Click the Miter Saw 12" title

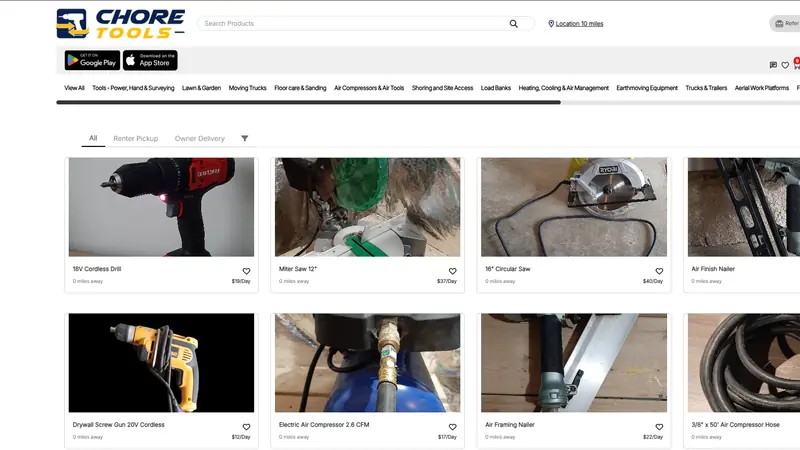(x=298, y=269)
